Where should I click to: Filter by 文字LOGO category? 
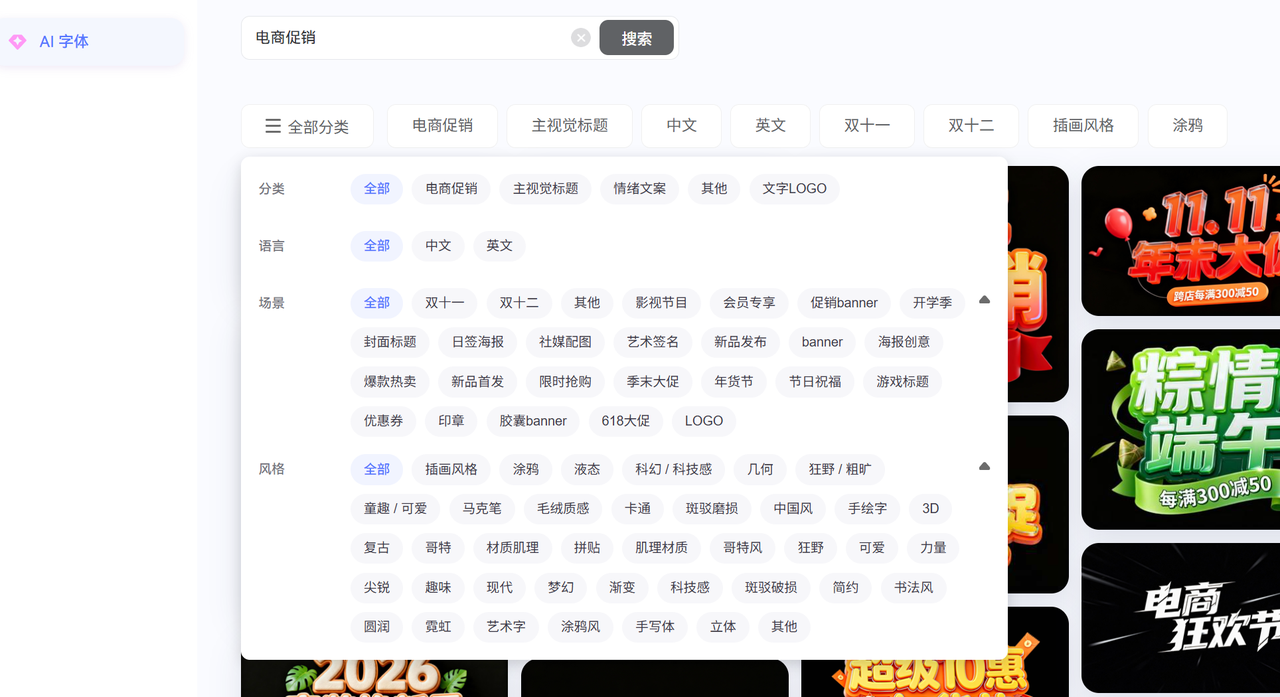coord(794,189)
